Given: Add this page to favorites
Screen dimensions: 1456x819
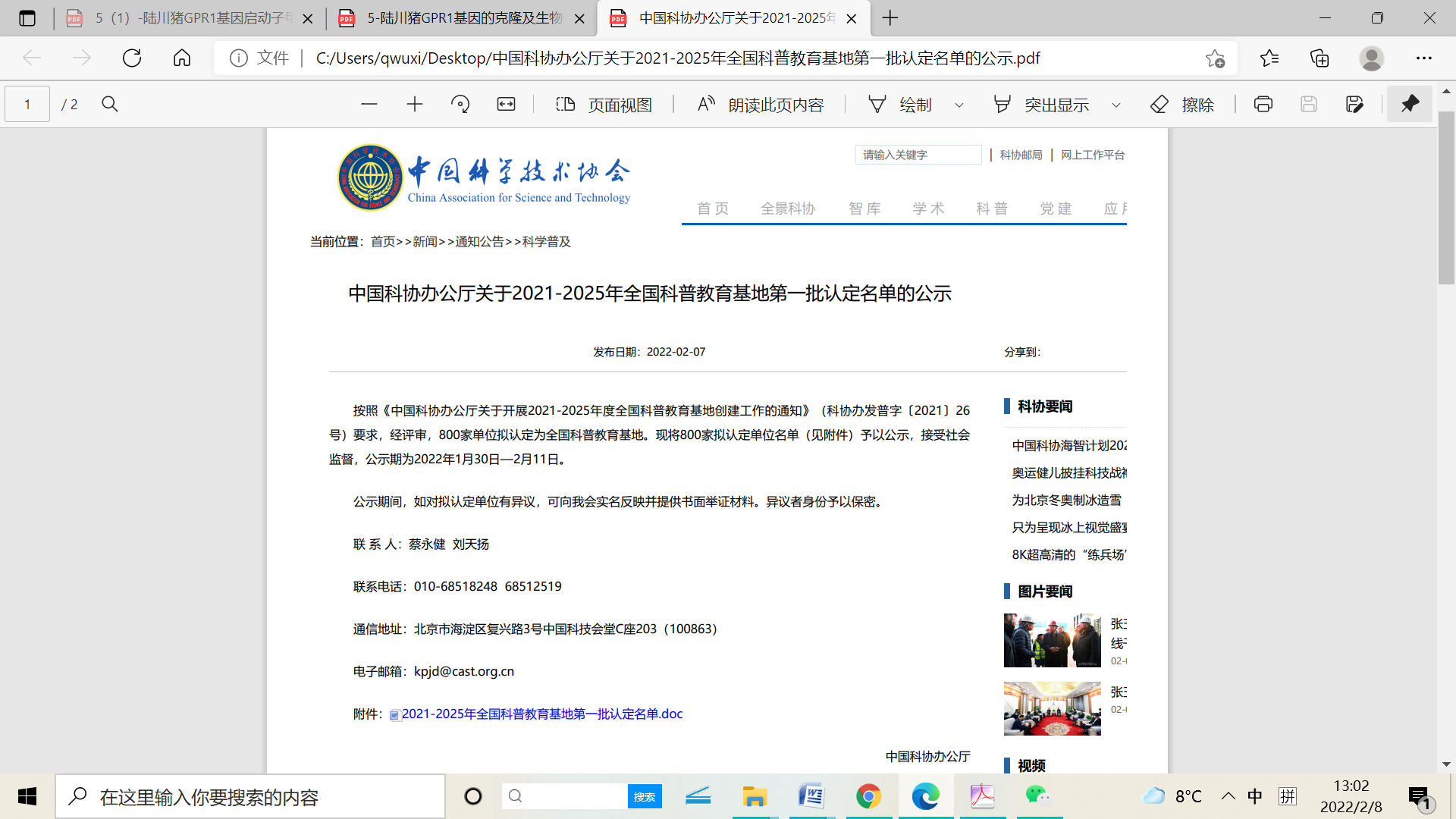Looking at the screenshot, I should tap(1215, 58).
